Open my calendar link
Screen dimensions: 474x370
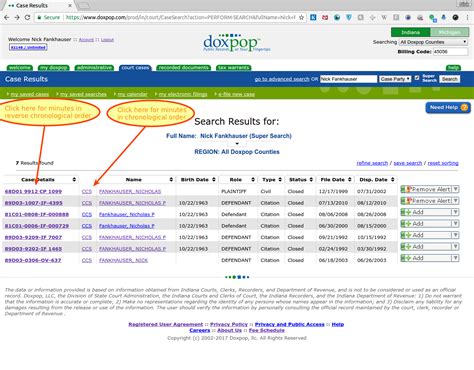point(132,94)
